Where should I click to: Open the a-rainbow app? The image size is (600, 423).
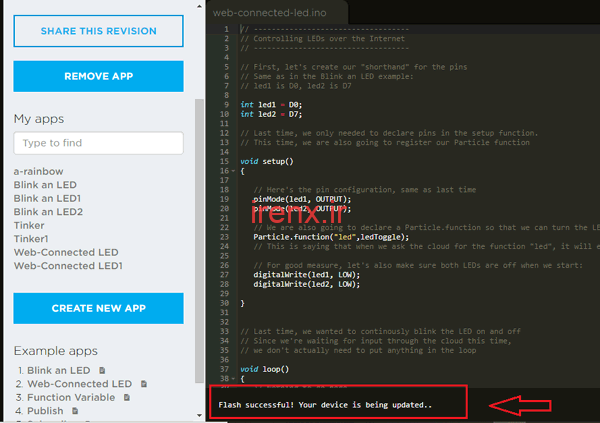(38, 172)
